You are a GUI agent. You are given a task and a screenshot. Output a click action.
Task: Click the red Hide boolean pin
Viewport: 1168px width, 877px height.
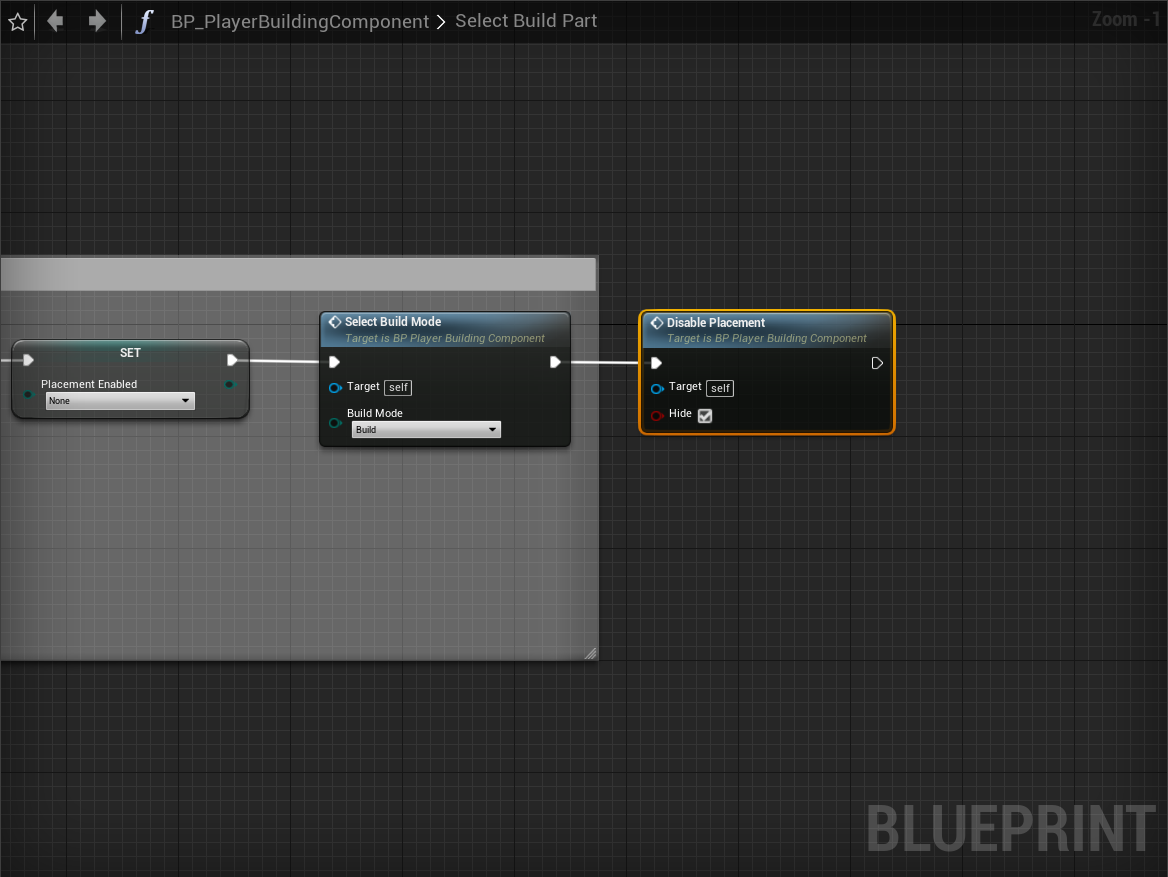pyautogui.click(x=657, y=416)
